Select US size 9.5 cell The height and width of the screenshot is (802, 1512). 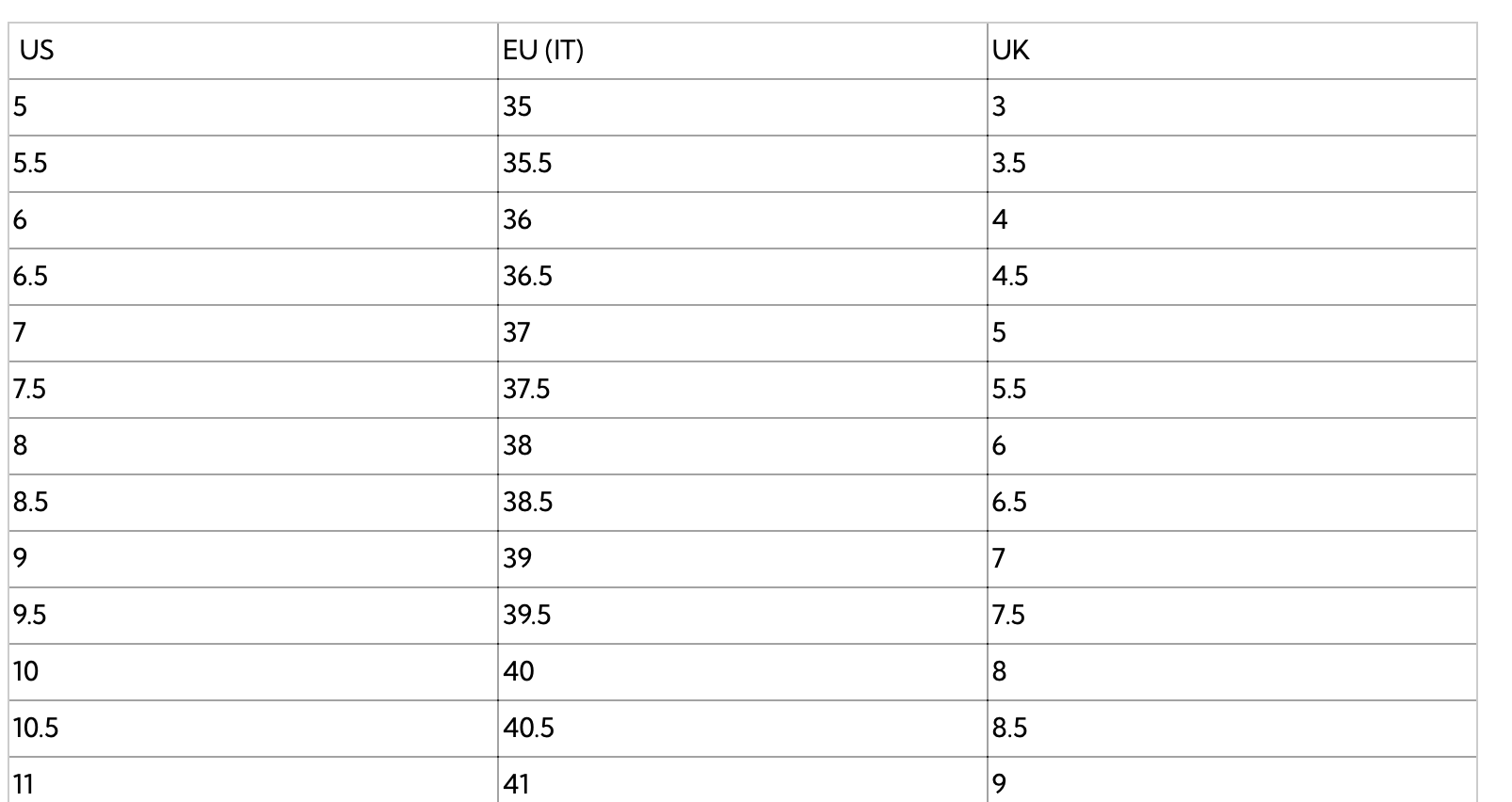coord(30,616)
